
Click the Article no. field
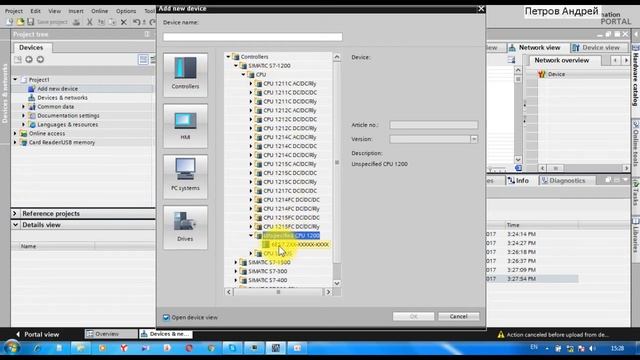433,125
